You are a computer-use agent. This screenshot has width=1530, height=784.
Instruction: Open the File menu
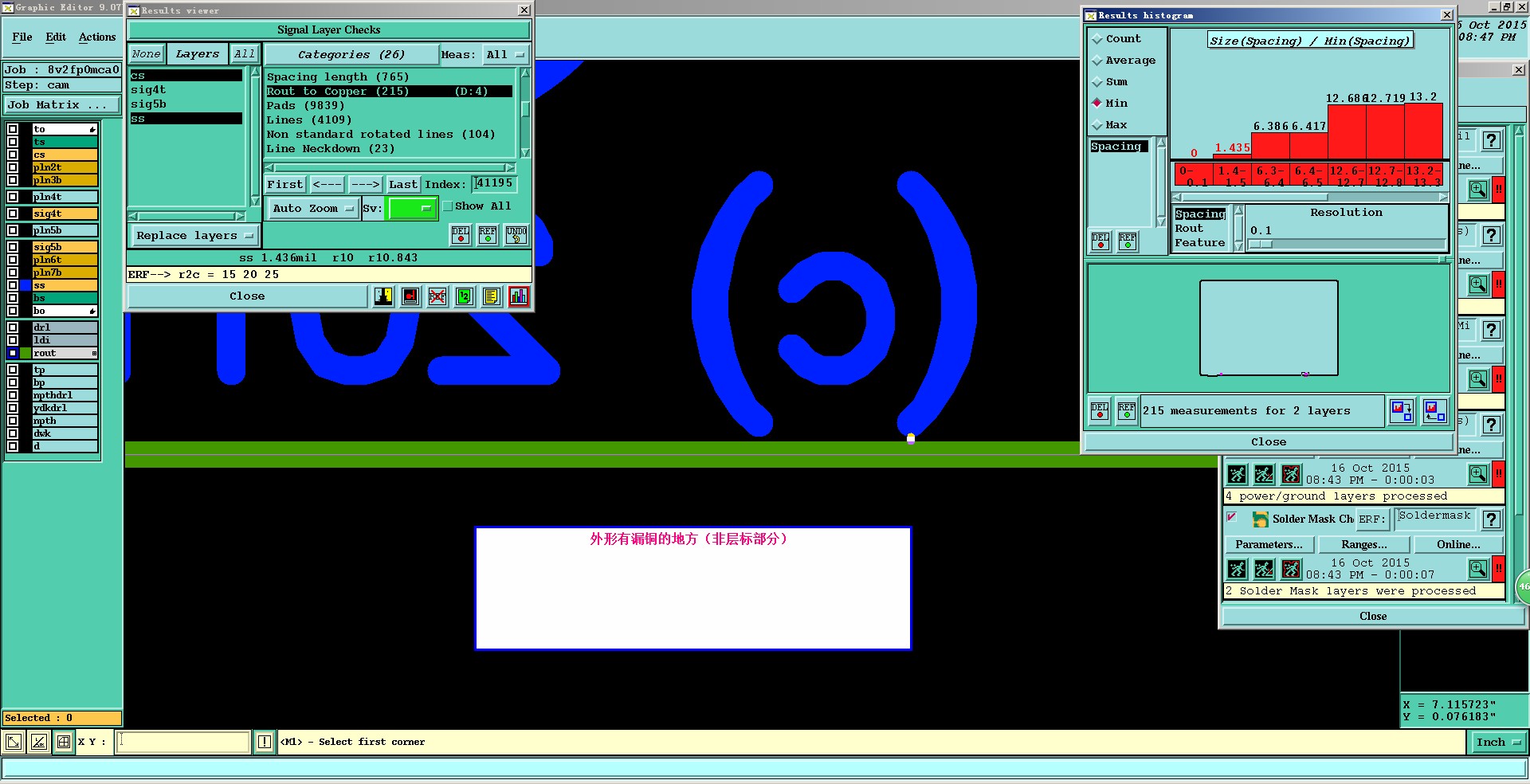pyautogui.click(x=22, y=37)
